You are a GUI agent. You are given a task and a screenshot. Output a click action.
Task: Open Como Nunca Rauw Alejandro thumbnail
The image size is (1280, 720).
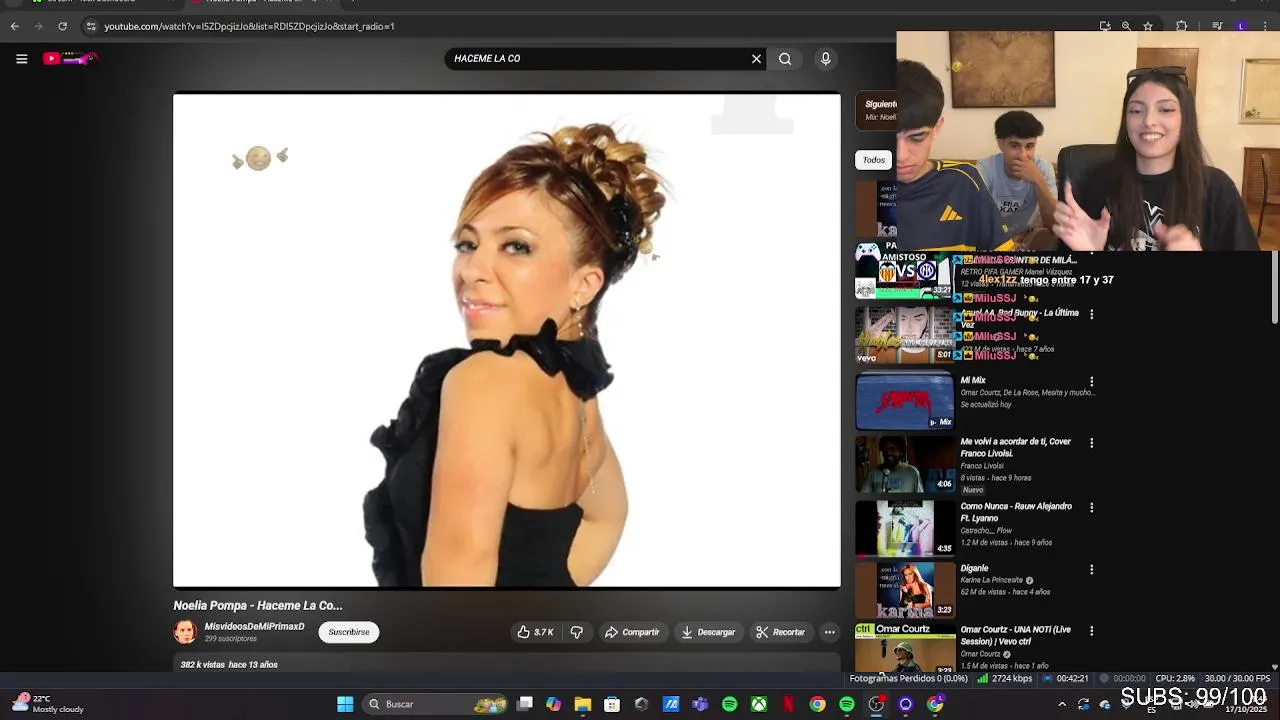(905, 527)
